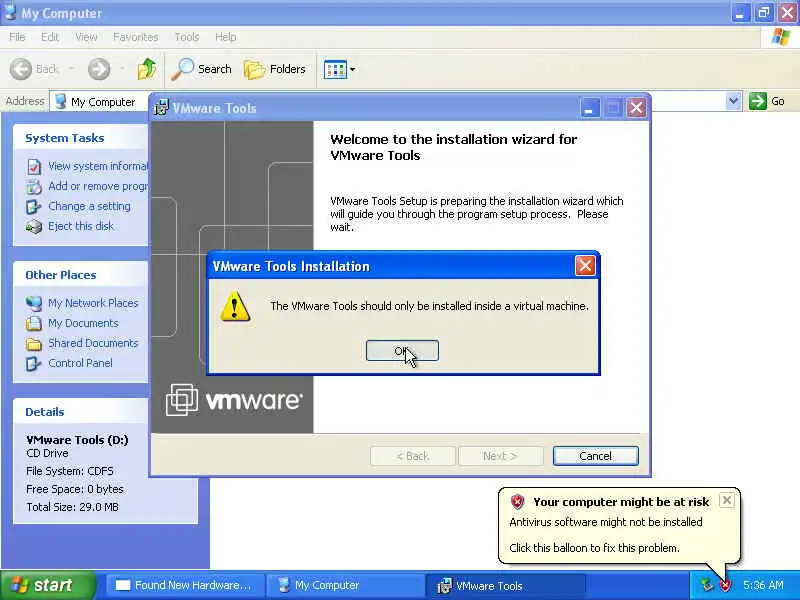Click the hardware tray icon near clock

[x=706, y=585]
